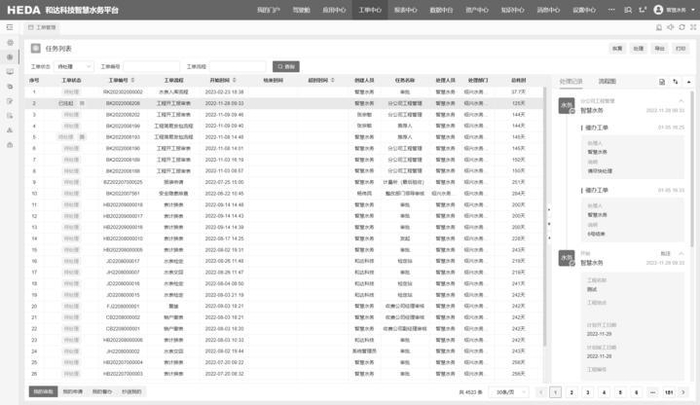Viewport: 700px width, 405px height.
Task: Click the copy-pages icon in left sidebar
Action: (10, 87)
